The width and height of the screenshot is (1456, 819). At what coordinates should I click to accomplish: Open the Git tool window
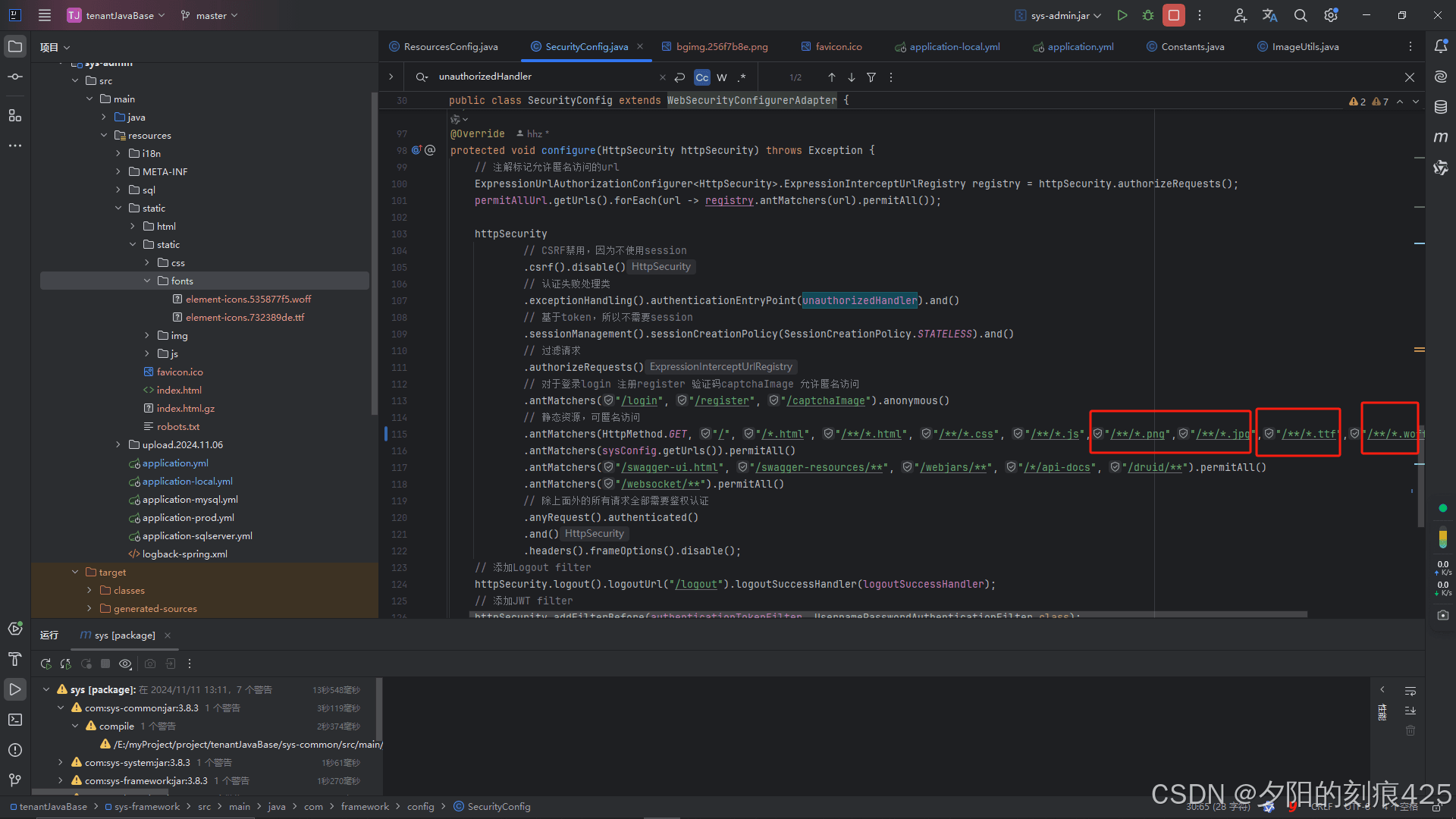pos(14,780)
